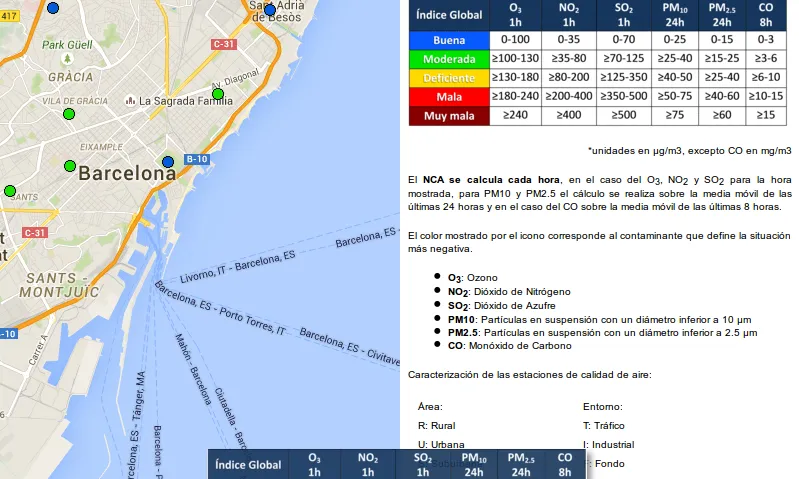Image resolution: width=799 pixels, height=479 pixels.
Task: Click the units footnote about µg/m3
Action: [689, 151]
